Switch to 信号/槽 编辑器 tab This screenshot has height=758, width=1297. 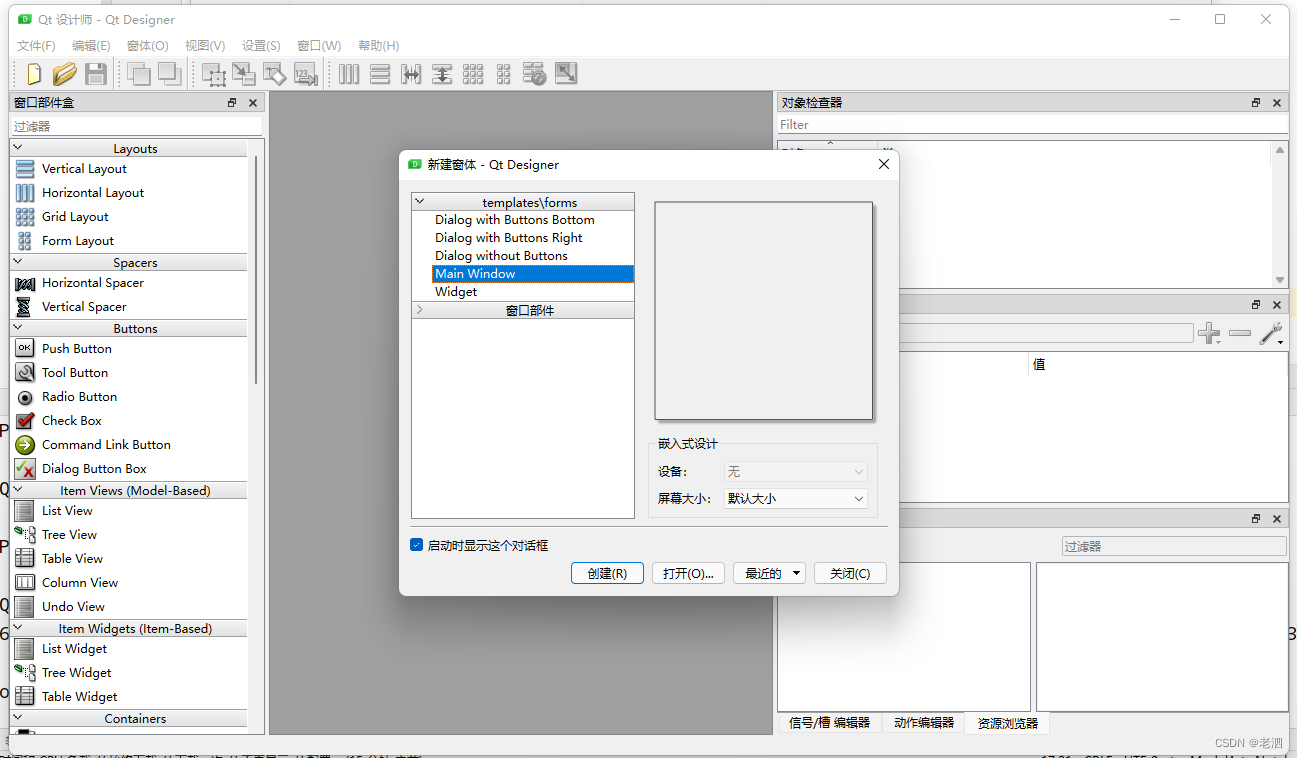(829, 723)
